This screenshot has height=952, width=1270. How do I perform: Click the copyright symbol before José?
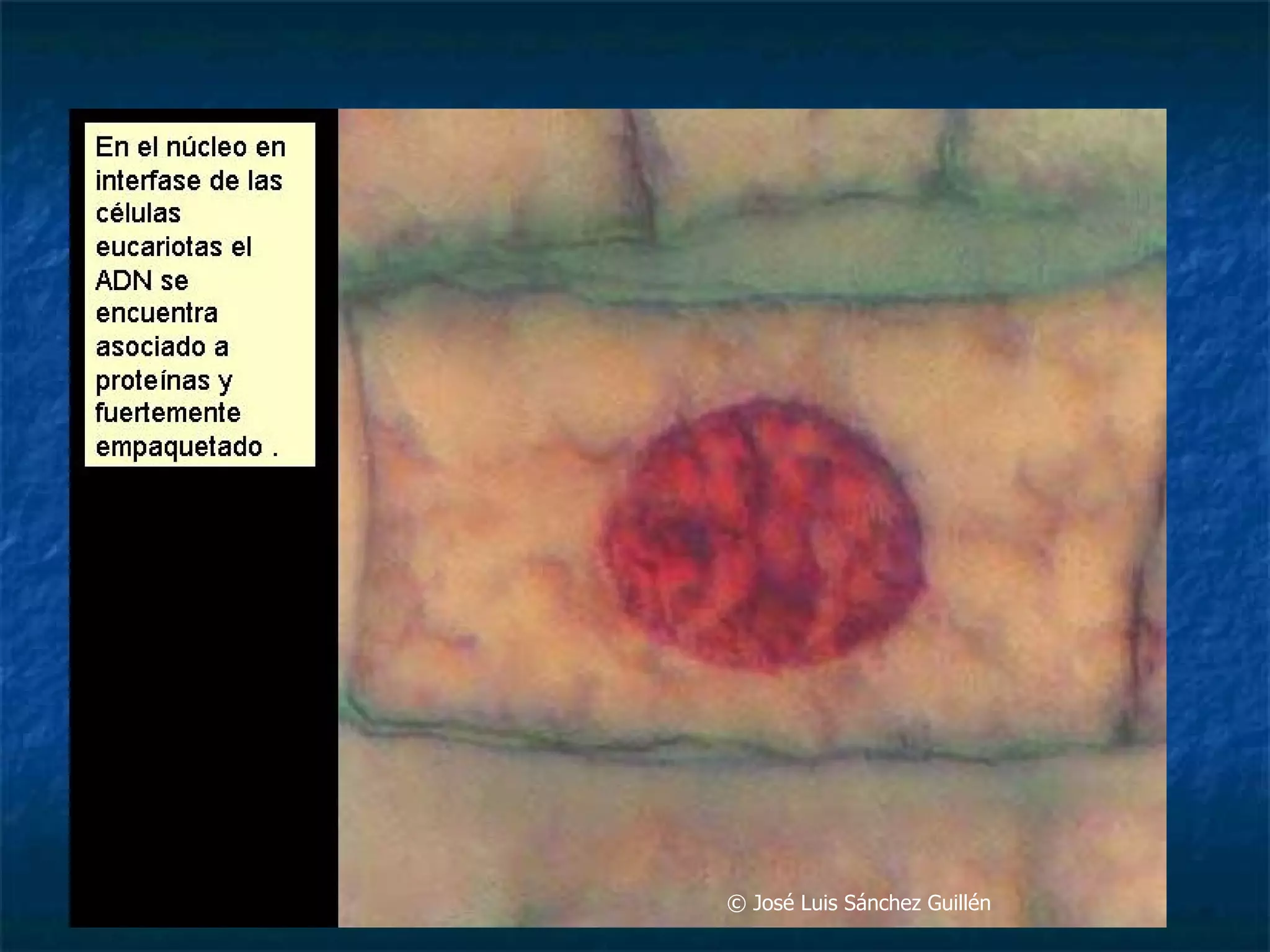pos(736,904)
